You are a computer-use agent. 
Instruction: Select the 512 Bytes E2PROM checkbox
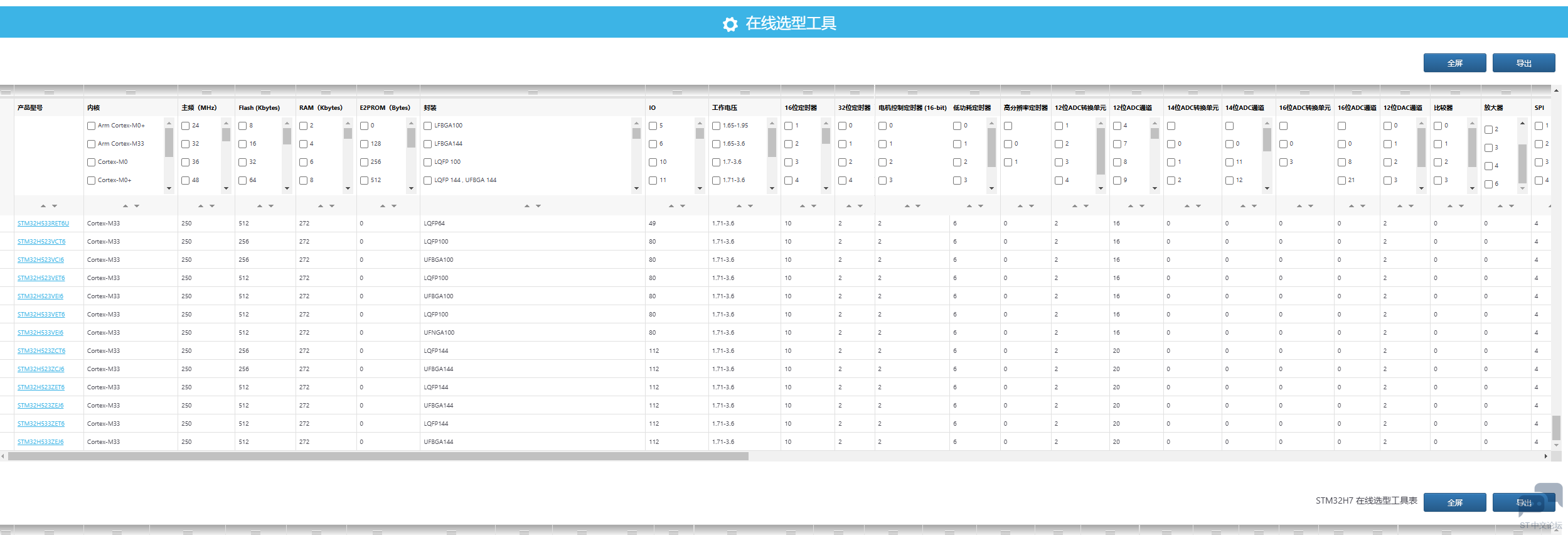365,180
